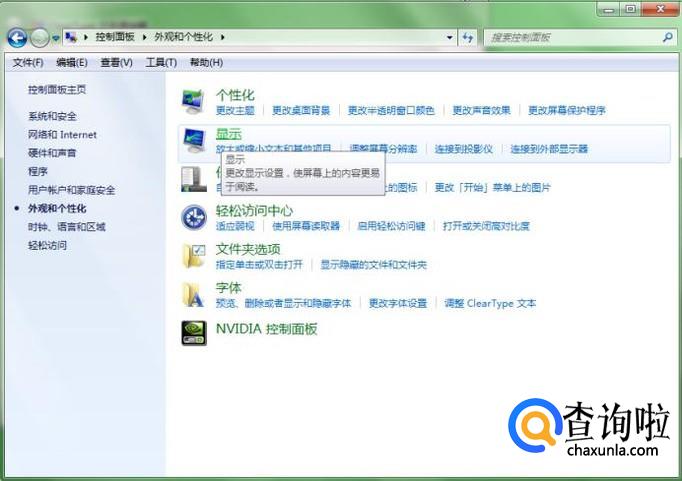Click the 个性化 monitor icon

pyautogui.click(x=193, y=101)
